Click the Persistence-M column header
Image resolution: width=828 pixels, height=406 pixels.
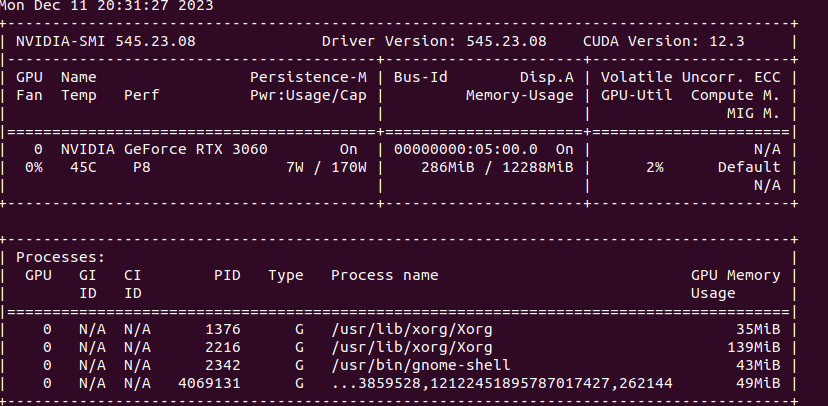pos(308,76)
